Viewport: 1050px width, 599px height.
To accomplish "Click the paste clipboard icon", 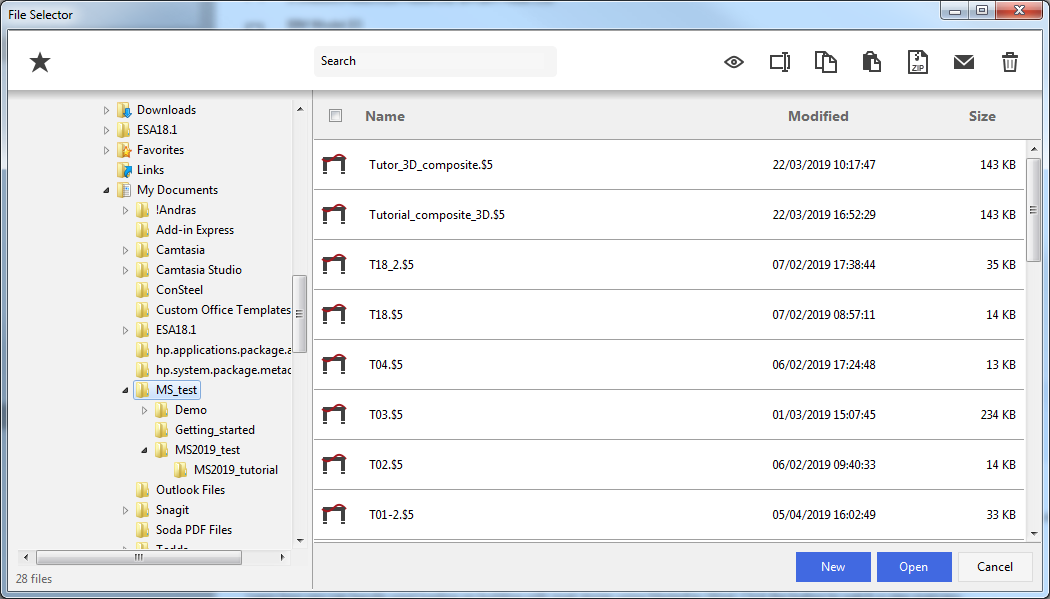I will coord(871,62).
